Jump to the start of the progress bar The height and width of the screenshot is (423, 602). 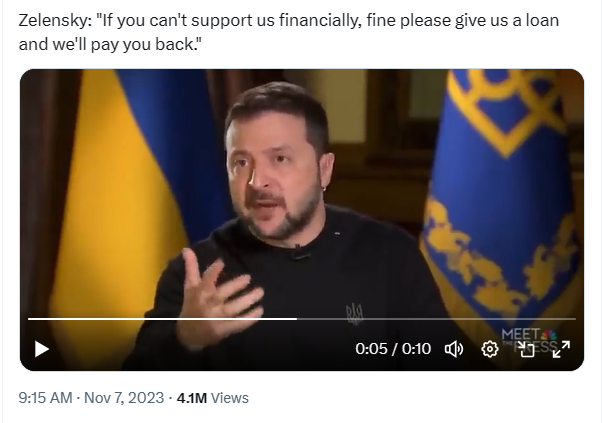[29, 319]
